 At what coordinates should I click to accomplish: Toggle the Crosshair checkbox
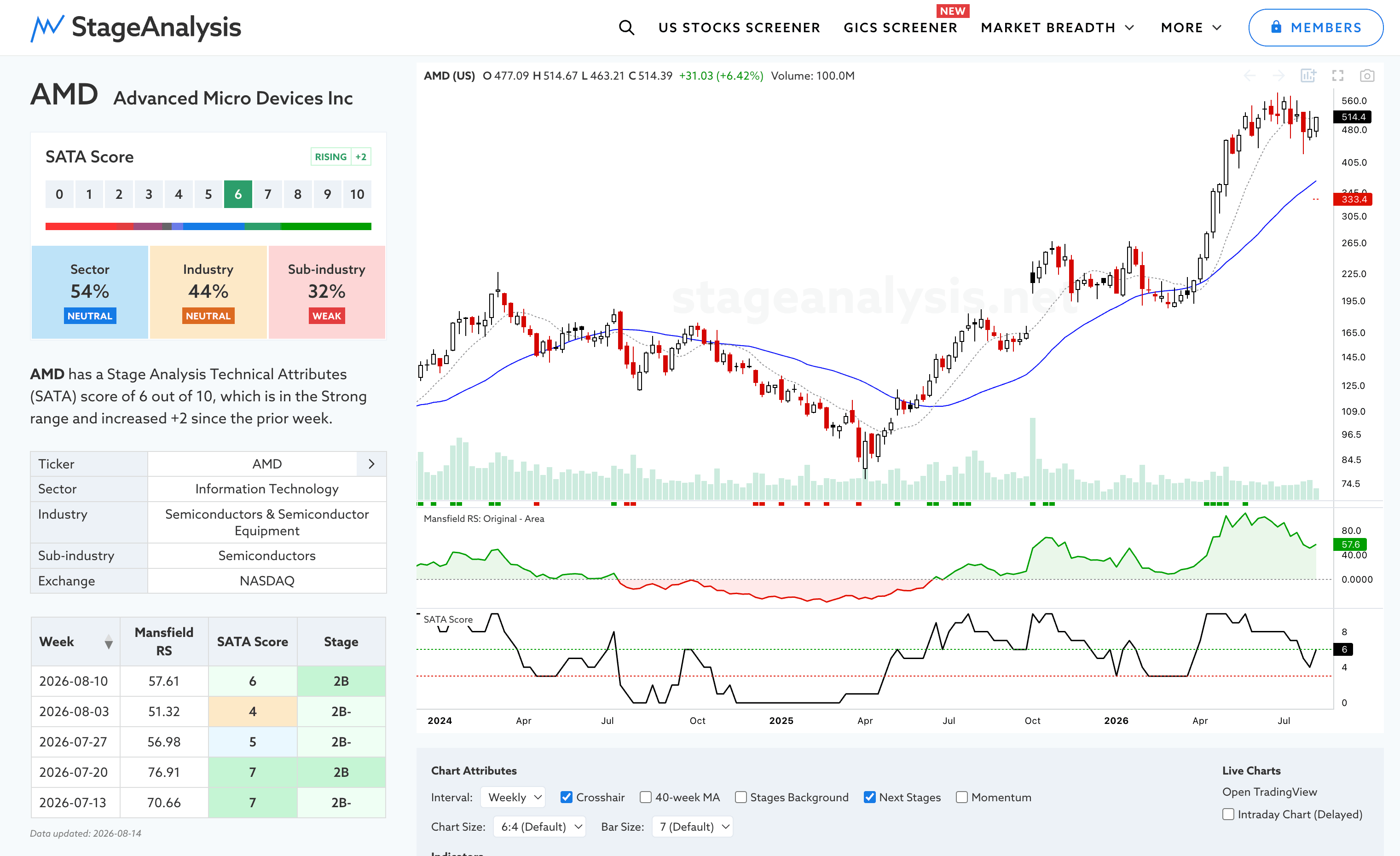click(566, 797)
